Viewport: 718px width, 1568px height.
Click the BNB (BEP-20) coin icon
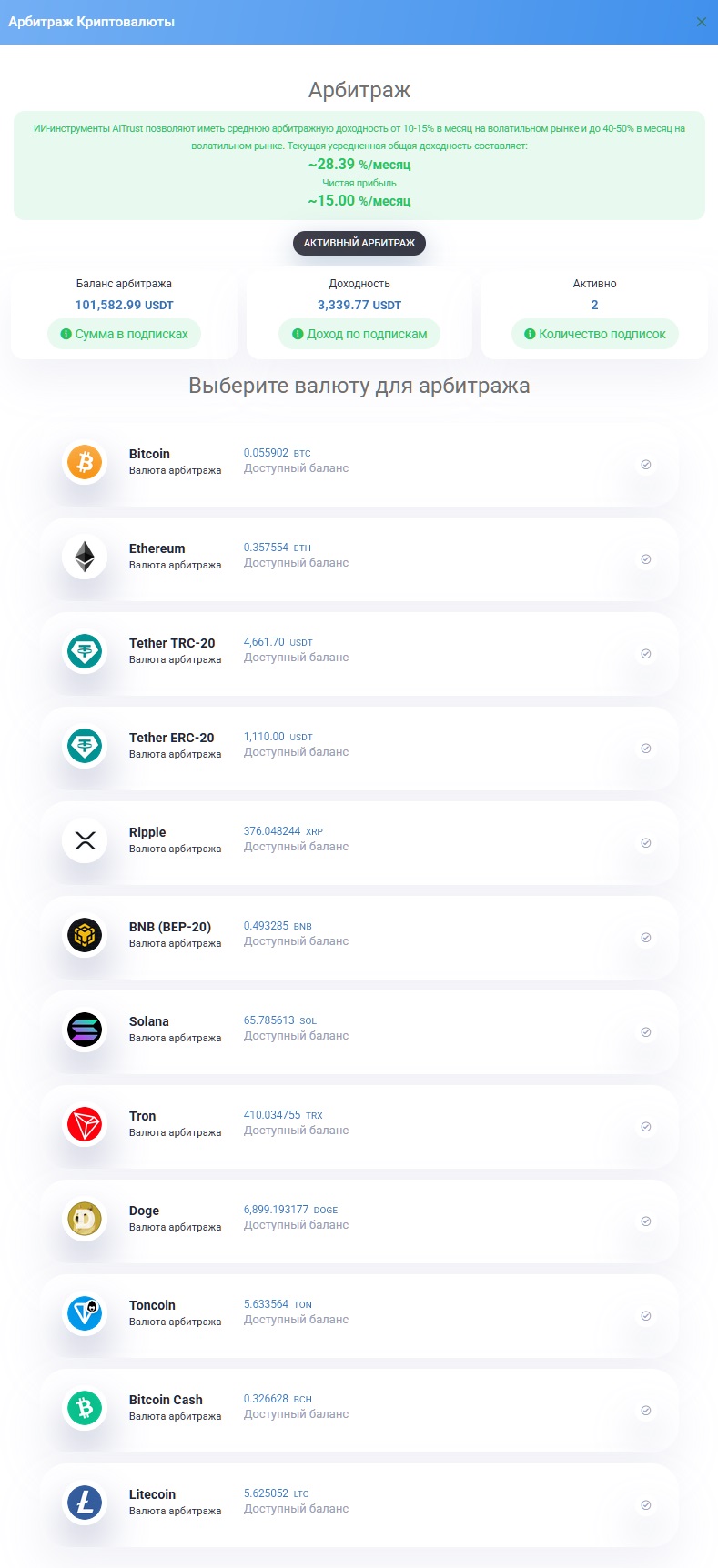click(85, 935)
